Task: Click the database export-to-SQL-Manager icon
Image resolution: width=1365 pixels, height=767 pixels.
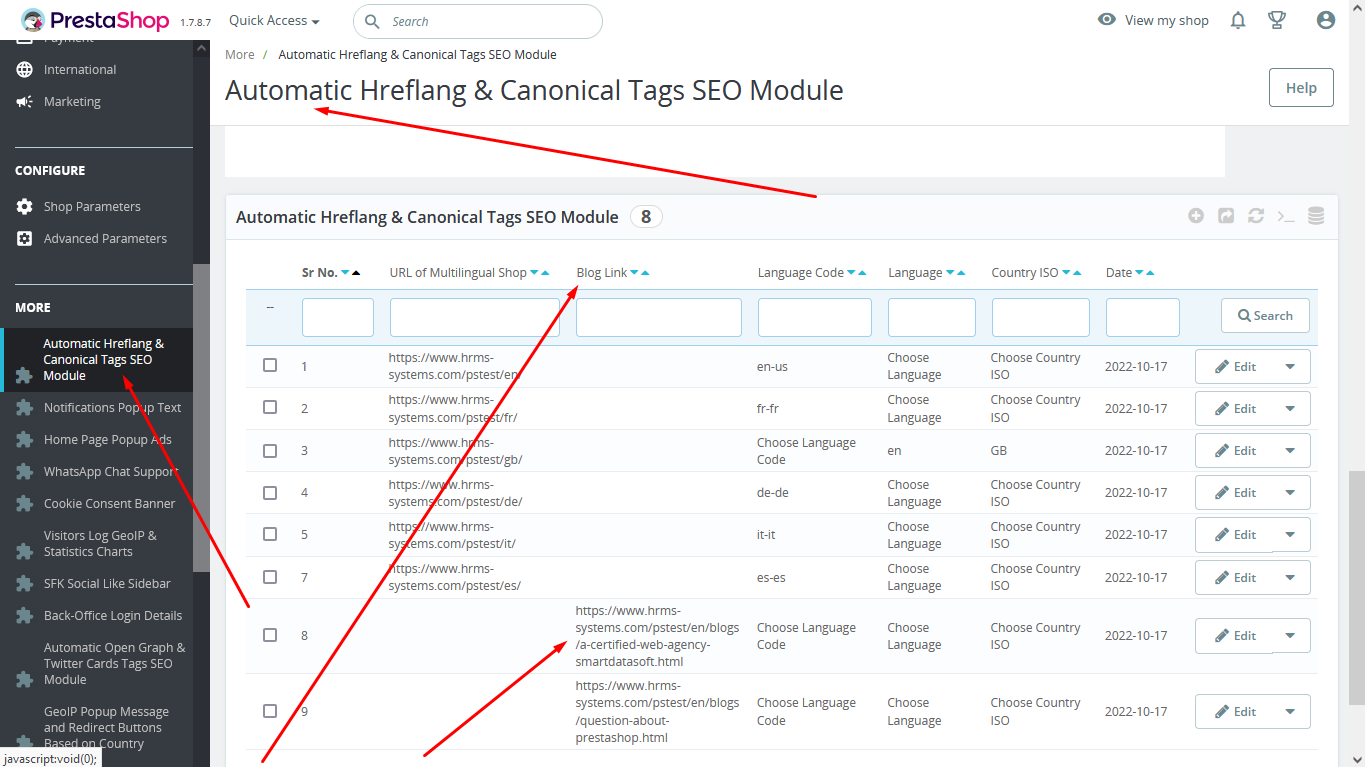Action: tap(1316, 216)
